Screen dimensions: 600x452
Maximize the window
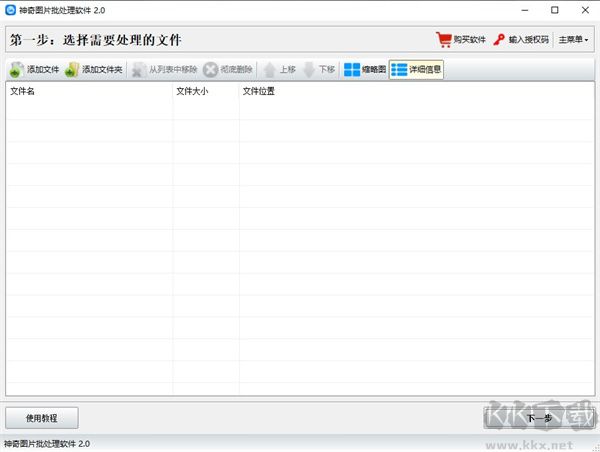(554, 10)
